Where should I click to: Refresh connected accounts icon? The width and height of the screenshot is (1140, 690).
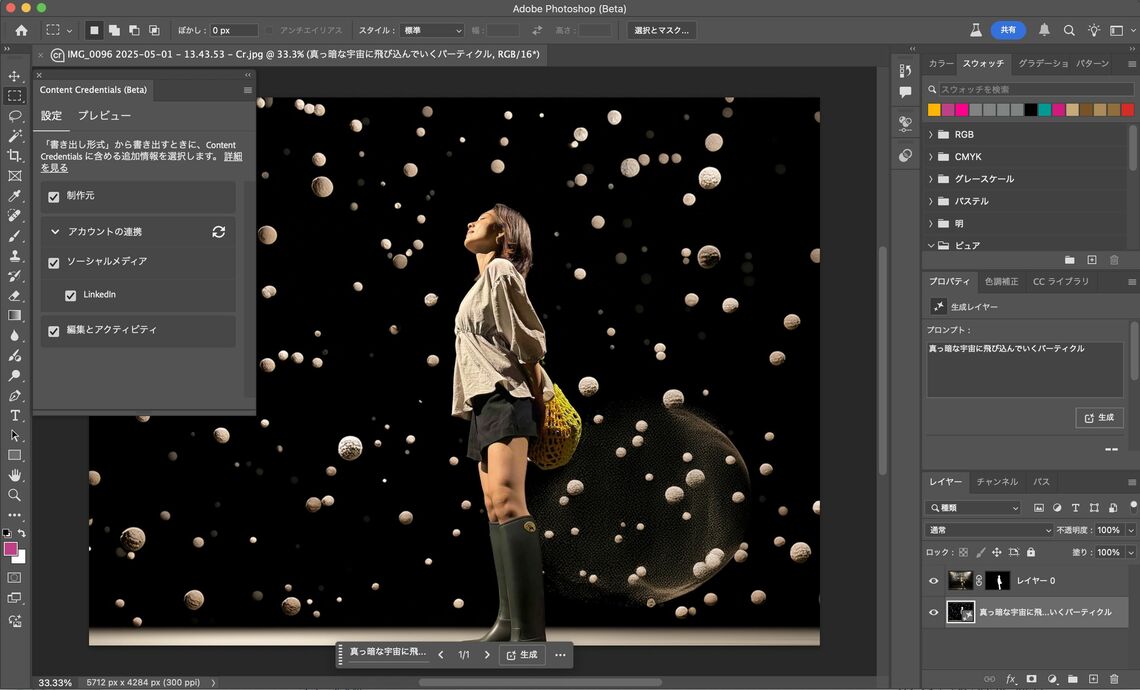pos(218,231)
